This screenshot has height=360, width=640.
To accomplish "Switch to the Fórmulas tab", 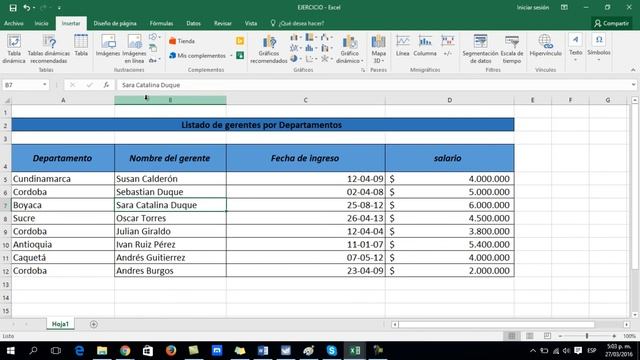I will (x=161, y=24).
